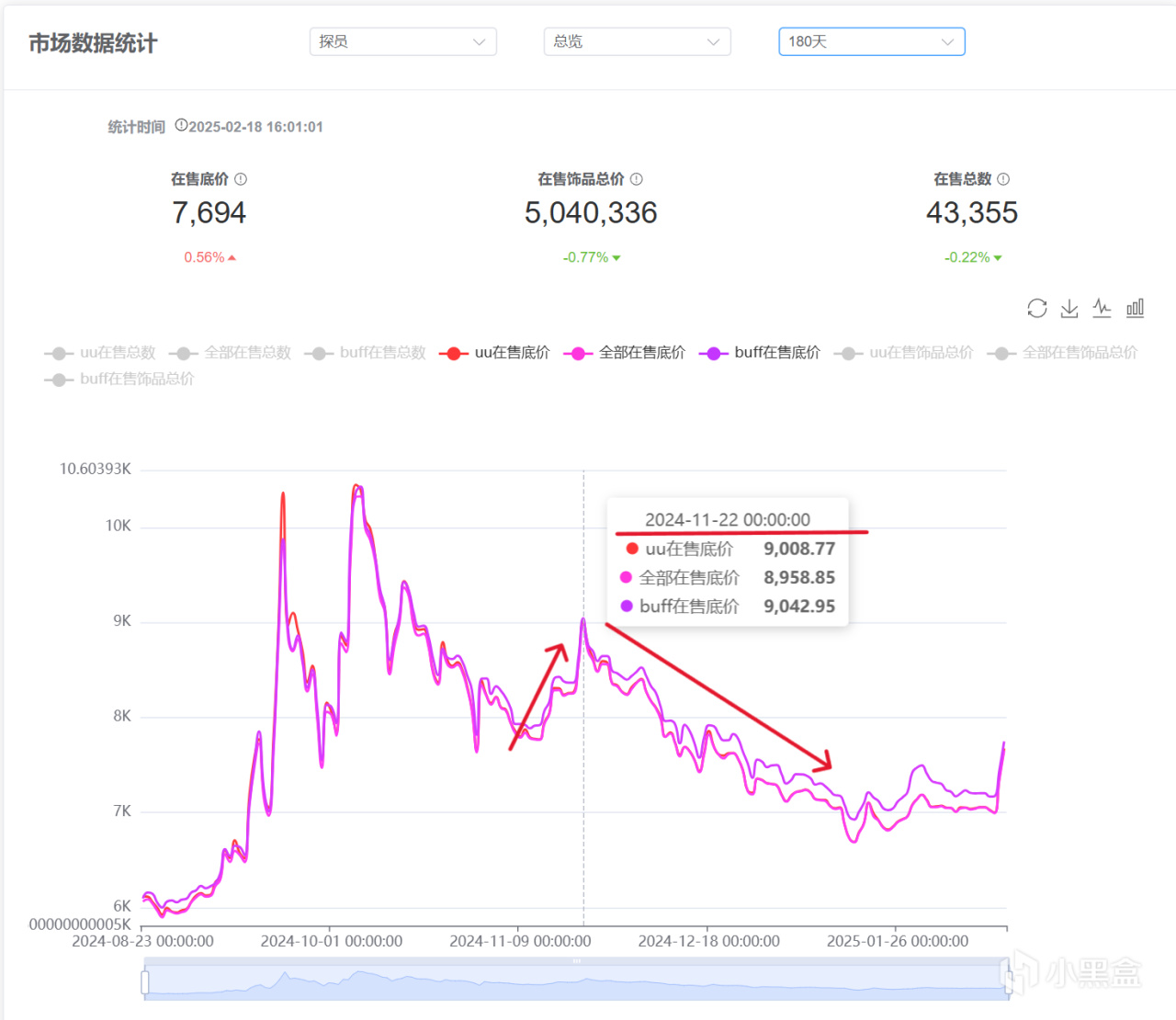The image size is (1176, 1020).
Task: Hide the buff在售底价 series
Action: pos(760,353)
